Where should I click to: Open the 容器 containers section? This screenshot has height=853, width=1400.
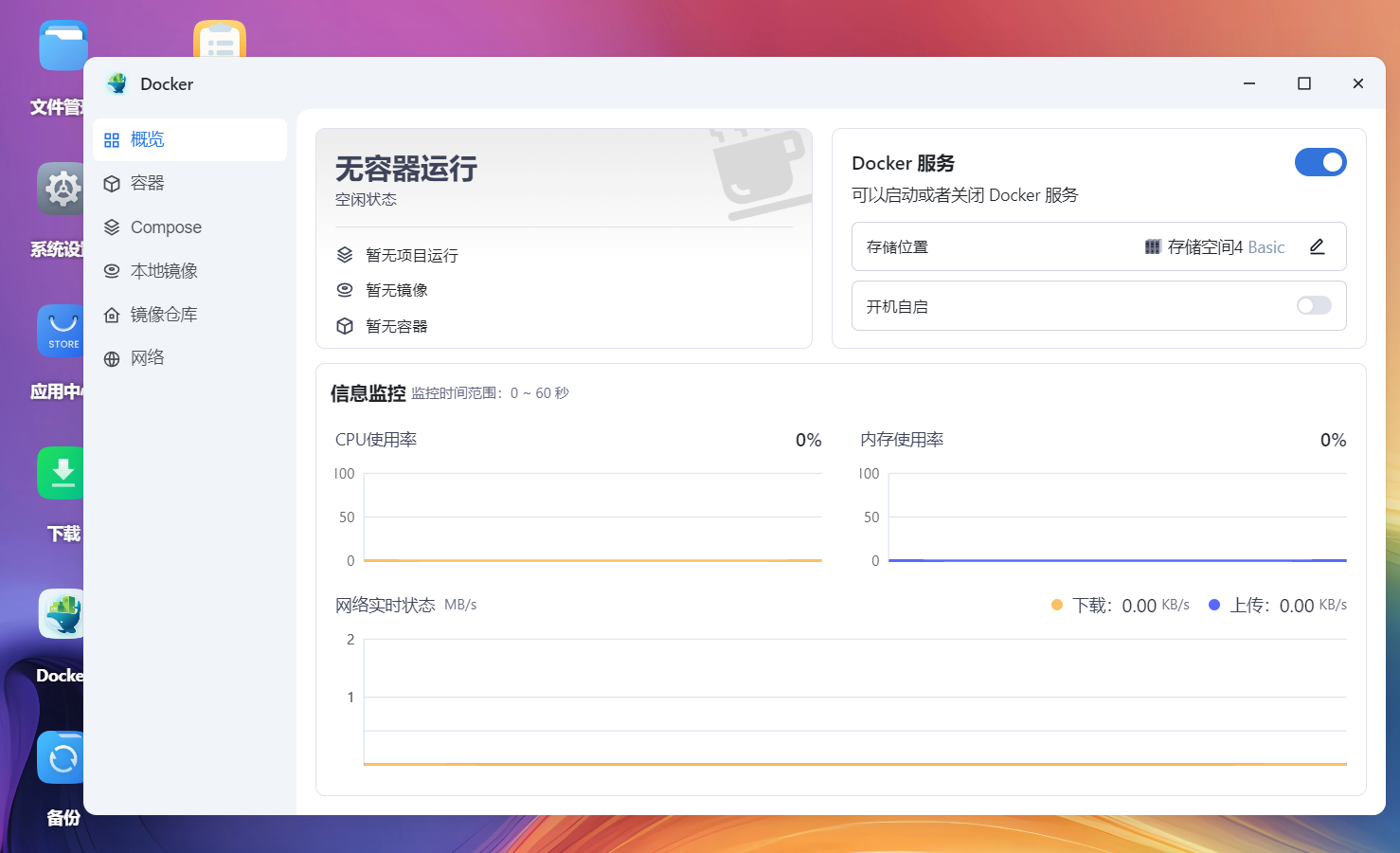pyautogui.click(x=189, y=183)
